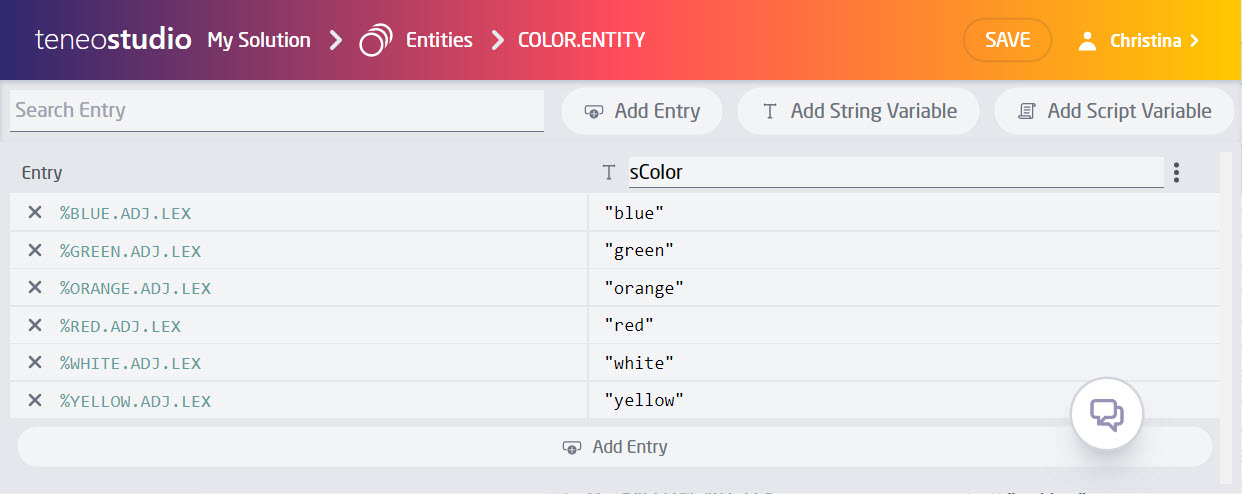The height and width of the screenshot is (494, 1242).
Task: Remove the %RED.ADJ.LEX entry
Action: (35, 325)
